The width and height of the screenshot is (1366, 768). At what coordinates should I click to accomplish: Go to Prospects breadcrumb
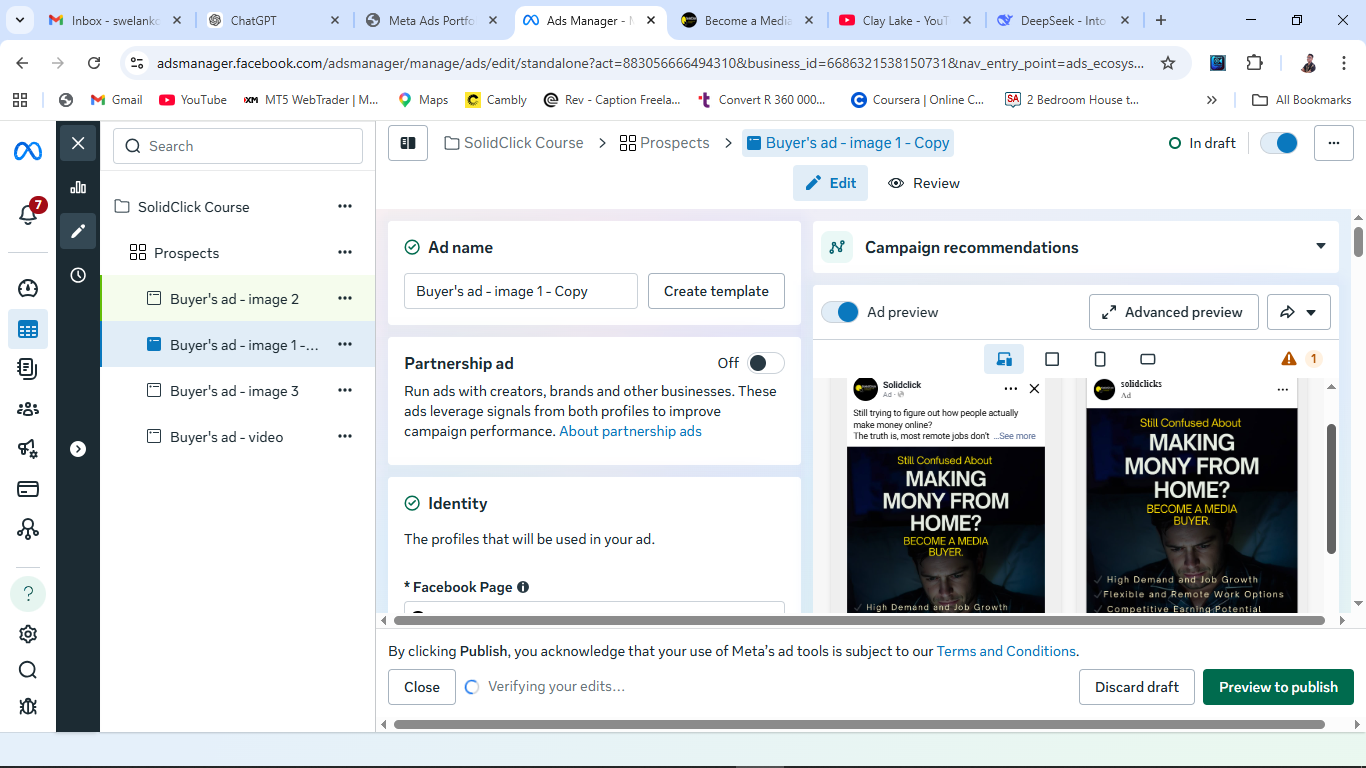coord(664,143)
